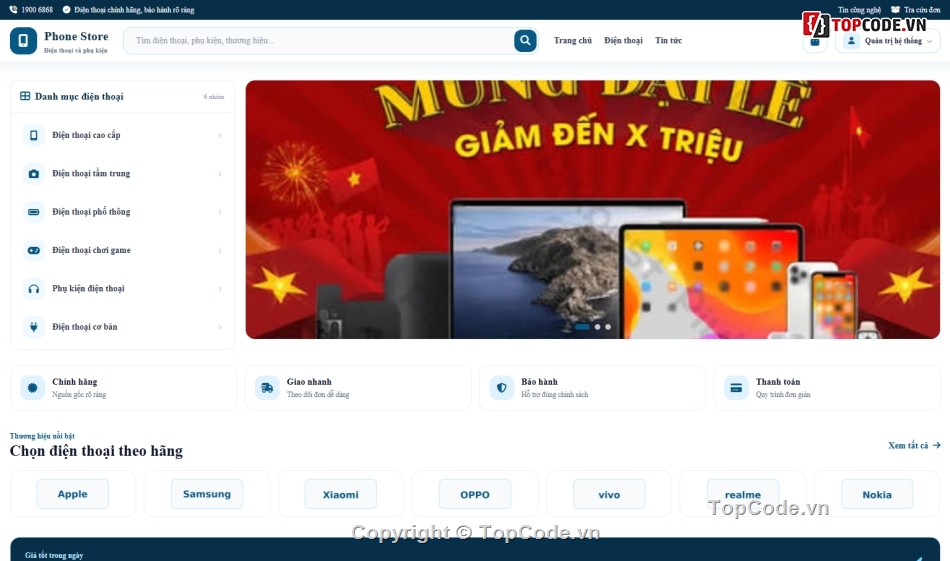Viewport: 950px width, 561px height.
Task: Click the Điện thoại cơ bản category label
Action: [85, 327]
